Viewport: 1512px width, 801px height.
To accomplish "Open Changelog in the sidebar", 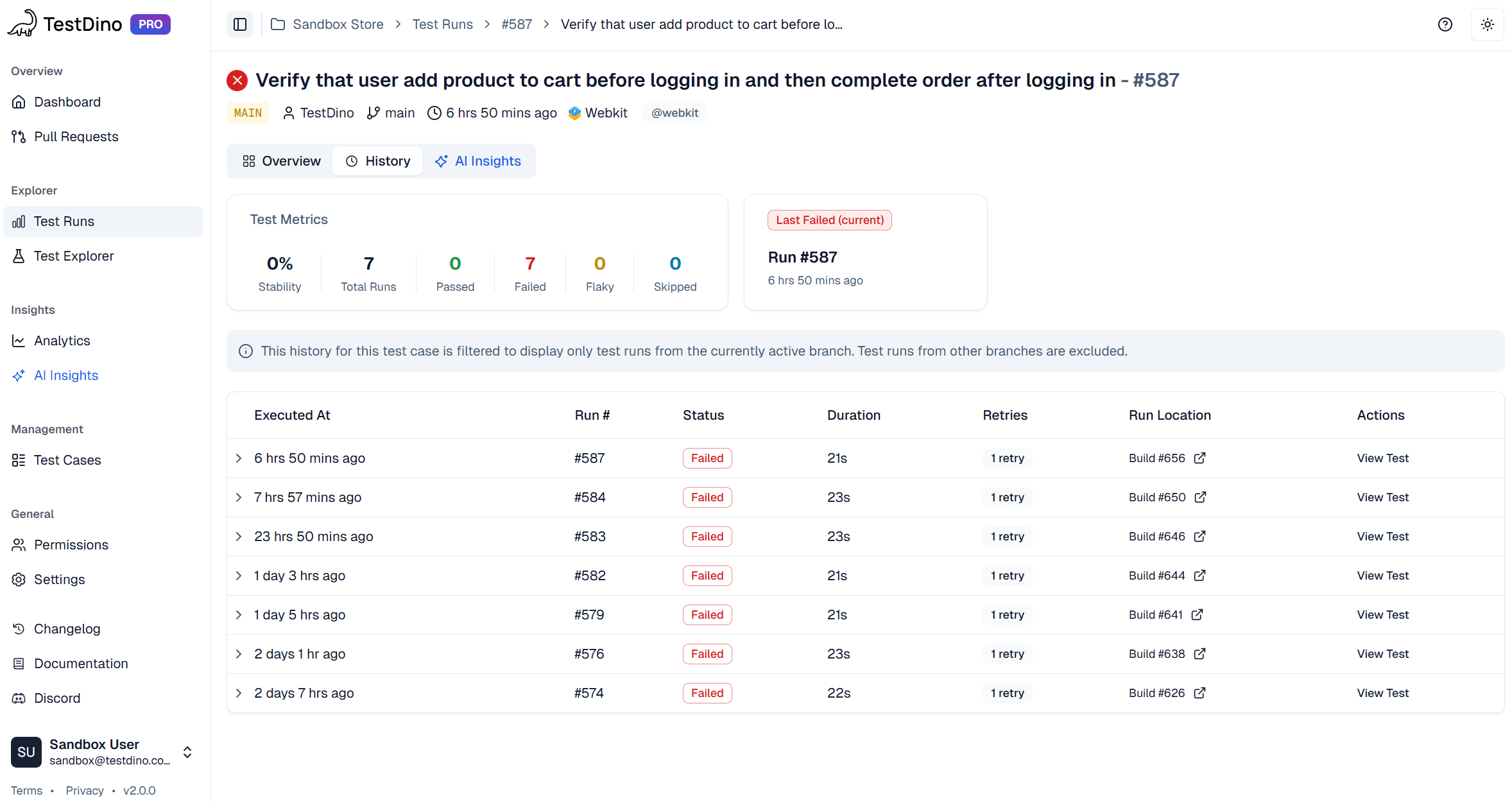I will tap(67, 629).
